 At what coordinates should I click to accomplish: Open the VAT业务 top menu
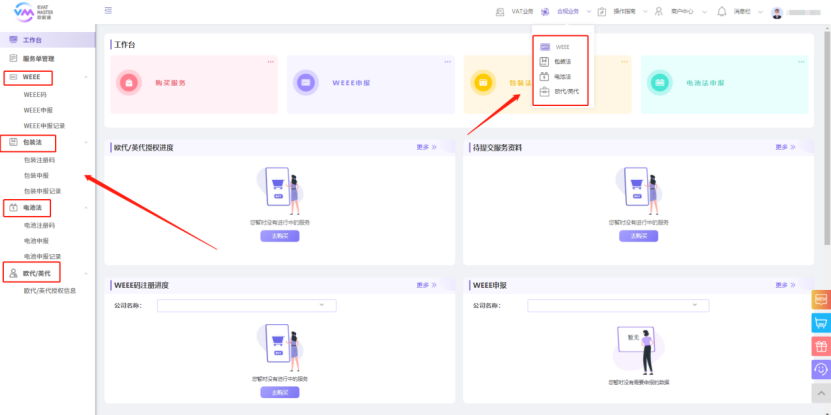coord(522,11)
